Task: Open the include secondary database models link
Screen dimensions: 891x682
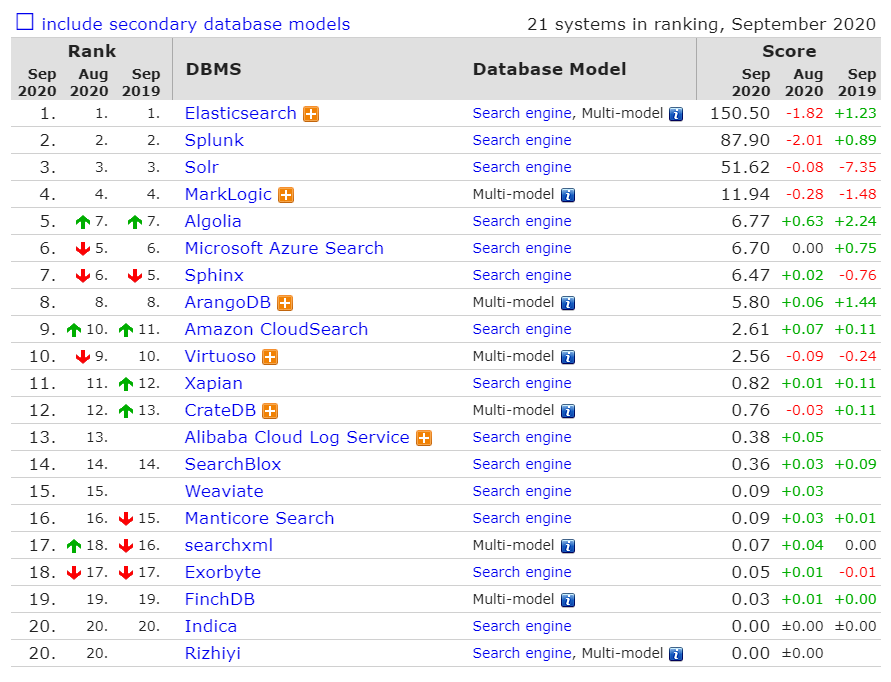Action: (195, 24)
